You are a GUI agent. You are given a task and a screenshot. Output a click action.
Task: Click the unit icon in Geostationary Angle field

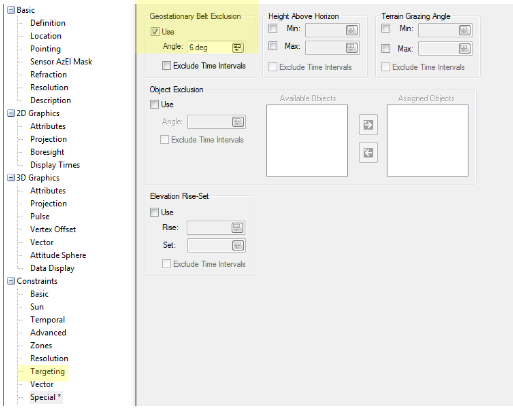coord(237,48)
